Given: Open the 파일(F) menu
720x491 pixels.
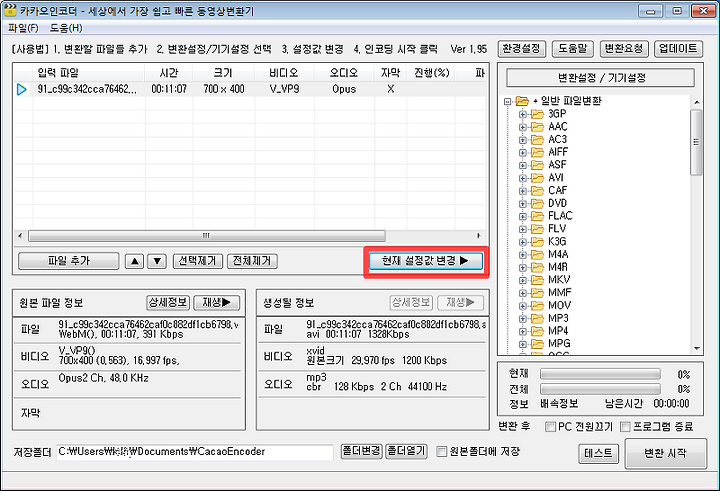Looking at the screenshot, I should [23, 28].
